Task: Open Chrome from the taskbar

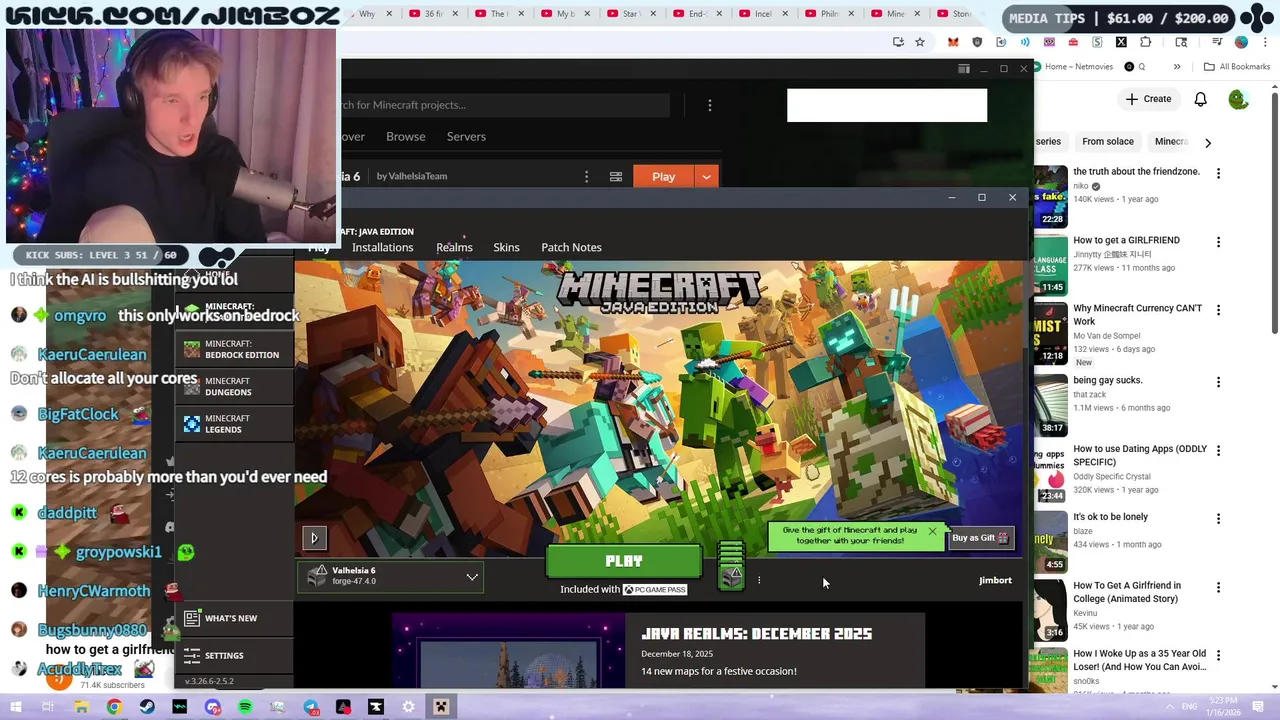Action: [114, 707]
